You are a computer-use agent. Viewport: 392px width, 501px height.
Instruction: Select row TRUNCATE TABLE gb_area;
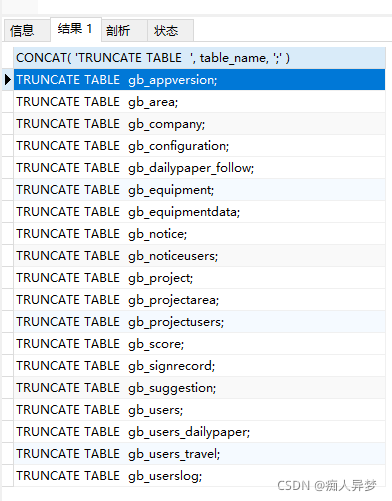(199, 102)
